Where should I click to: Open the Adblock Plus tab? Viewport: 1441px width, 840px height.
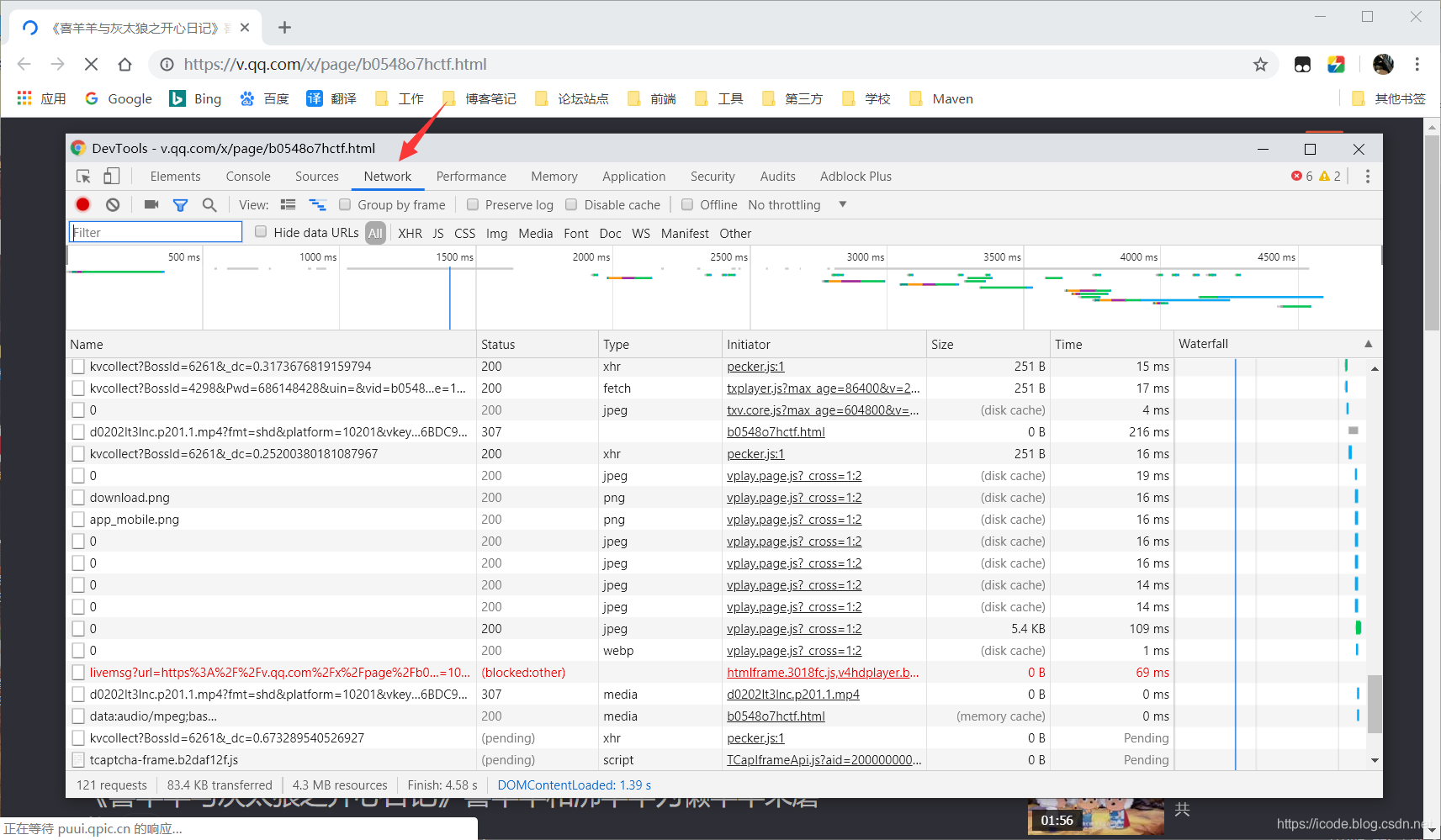pos(856,177)
